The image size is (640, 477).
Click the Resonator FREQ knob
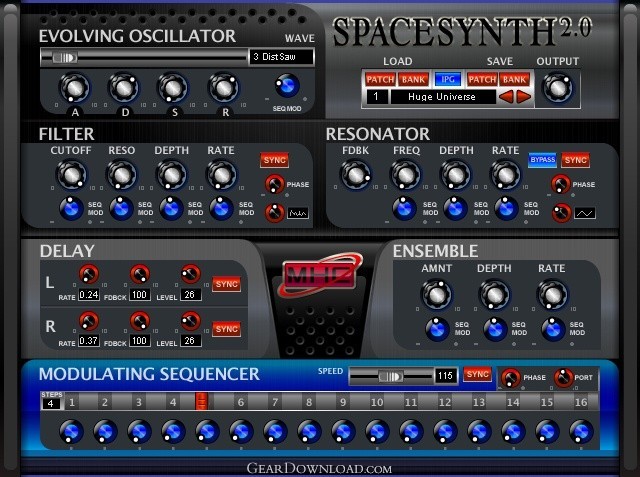tap(406, 175)
